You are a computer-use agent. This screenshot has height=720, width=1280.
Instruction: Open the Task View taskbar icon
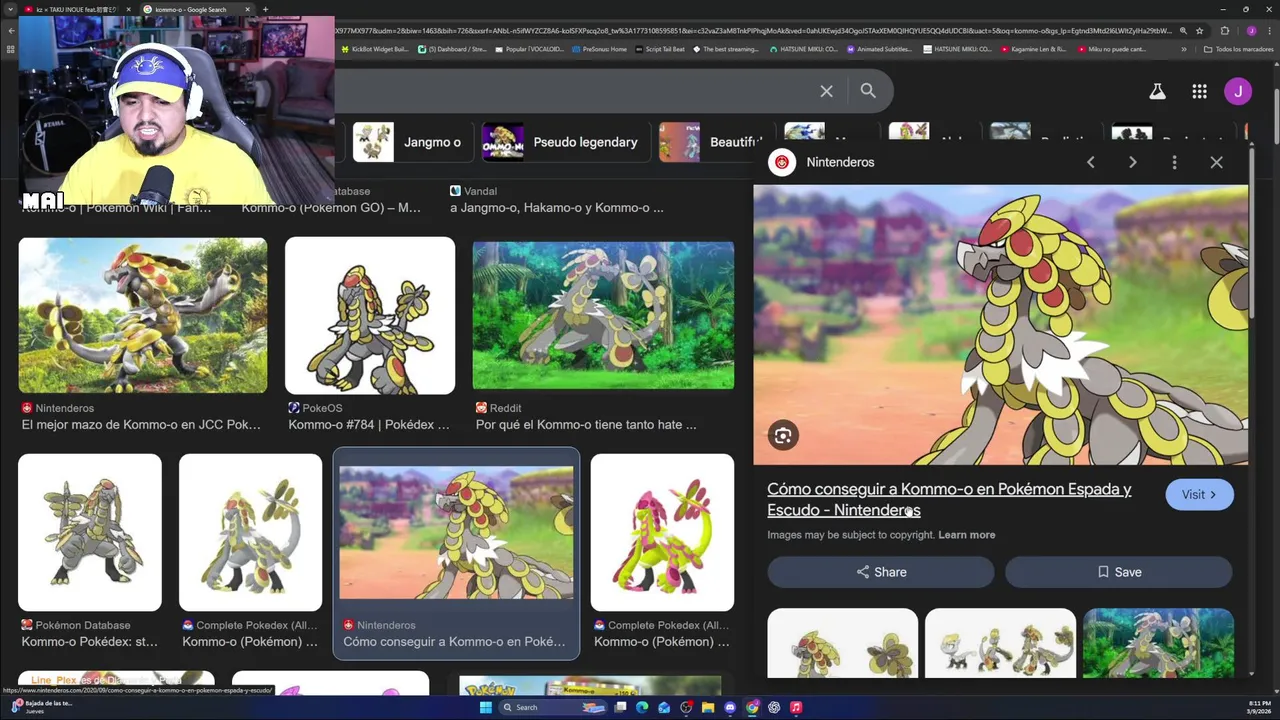[x=620, y=707]
